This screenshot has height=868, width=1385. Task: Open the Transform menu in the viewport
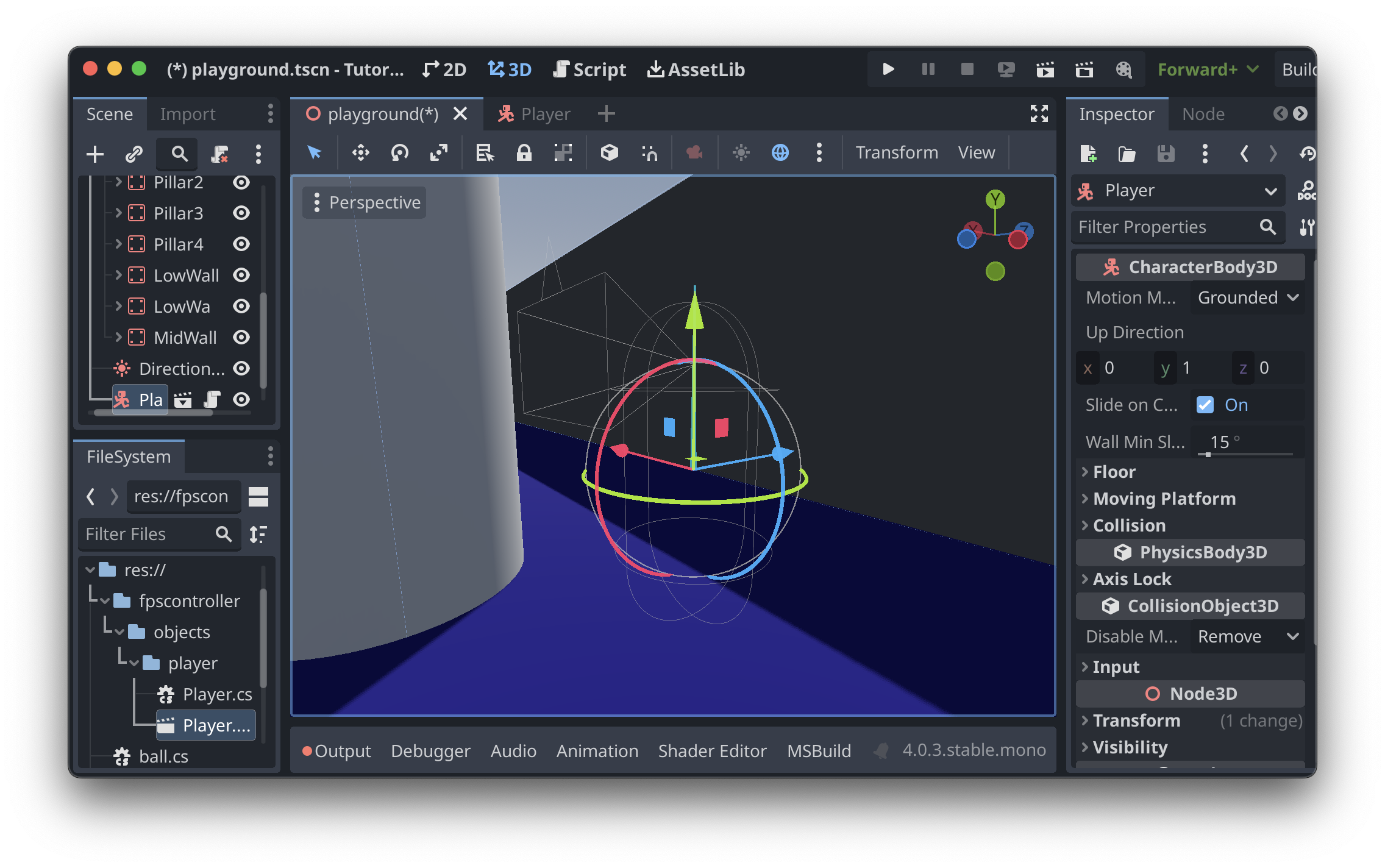[896, 152]
